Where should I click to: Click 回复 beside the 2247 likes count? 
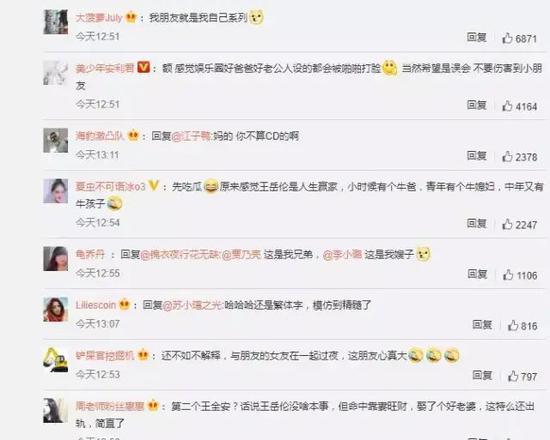point(477,223)
